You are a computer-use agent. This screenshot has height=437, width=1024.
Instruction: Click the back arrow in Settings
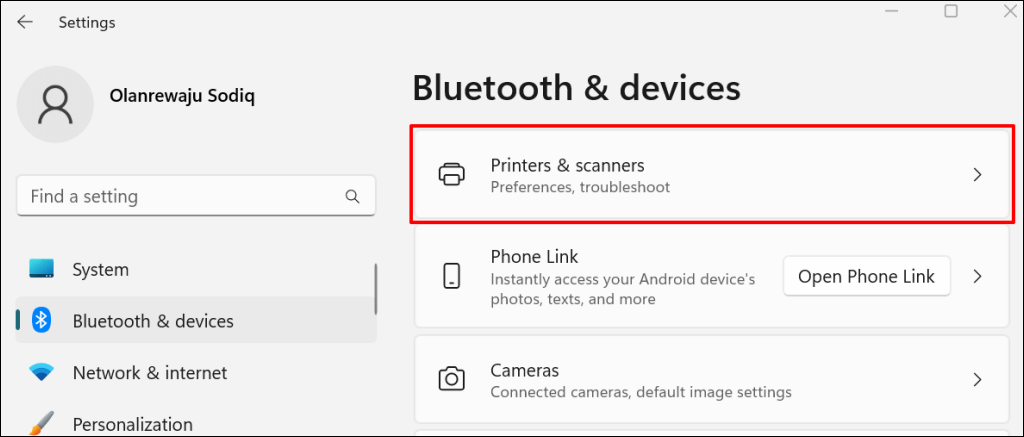click(x=25, y=21)
